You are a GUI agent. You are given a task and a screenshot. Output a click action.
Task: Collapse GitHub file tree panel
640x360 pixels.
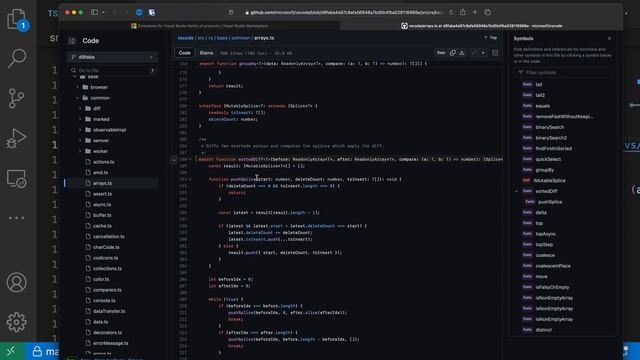tap(72, 41)
